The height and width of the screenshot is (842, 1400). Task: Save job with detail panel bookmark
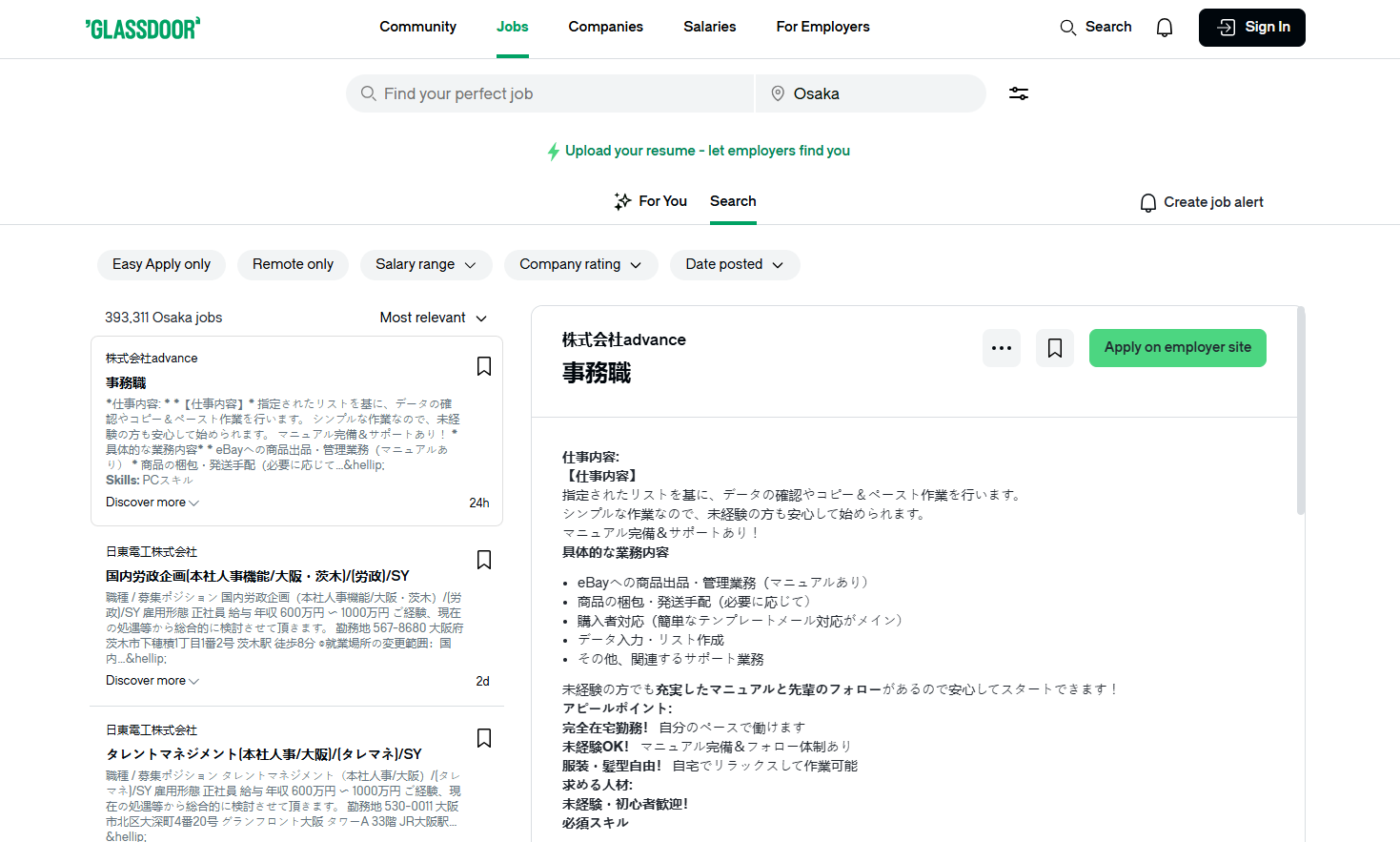tap(1055, 348)
